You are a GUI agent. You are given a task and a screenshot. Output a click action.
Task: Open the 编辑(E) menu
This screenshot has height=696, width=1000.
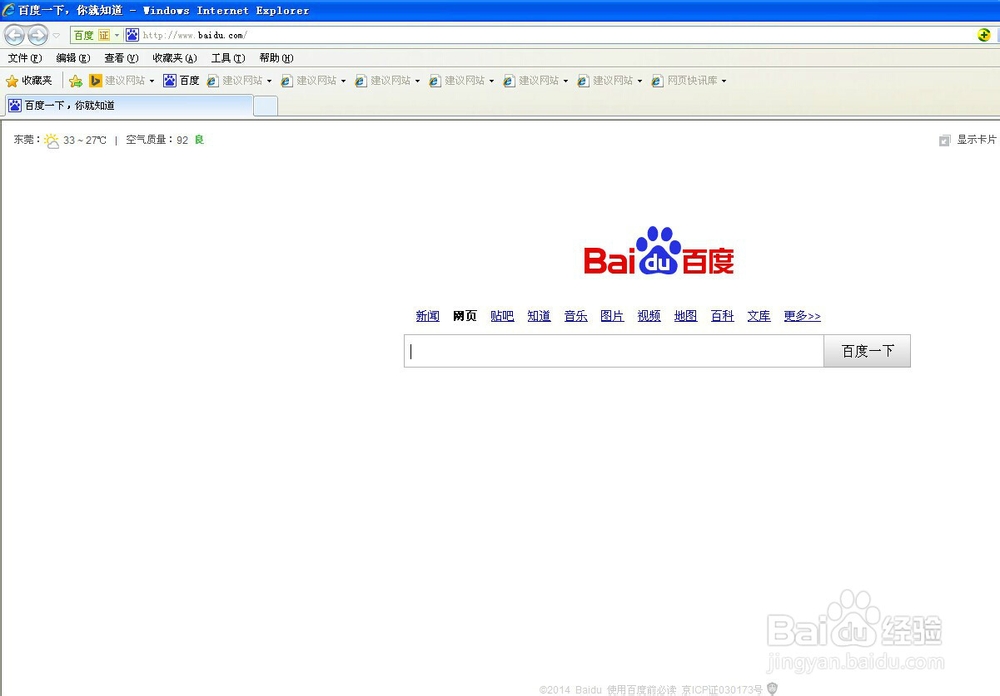coord(73,58)
